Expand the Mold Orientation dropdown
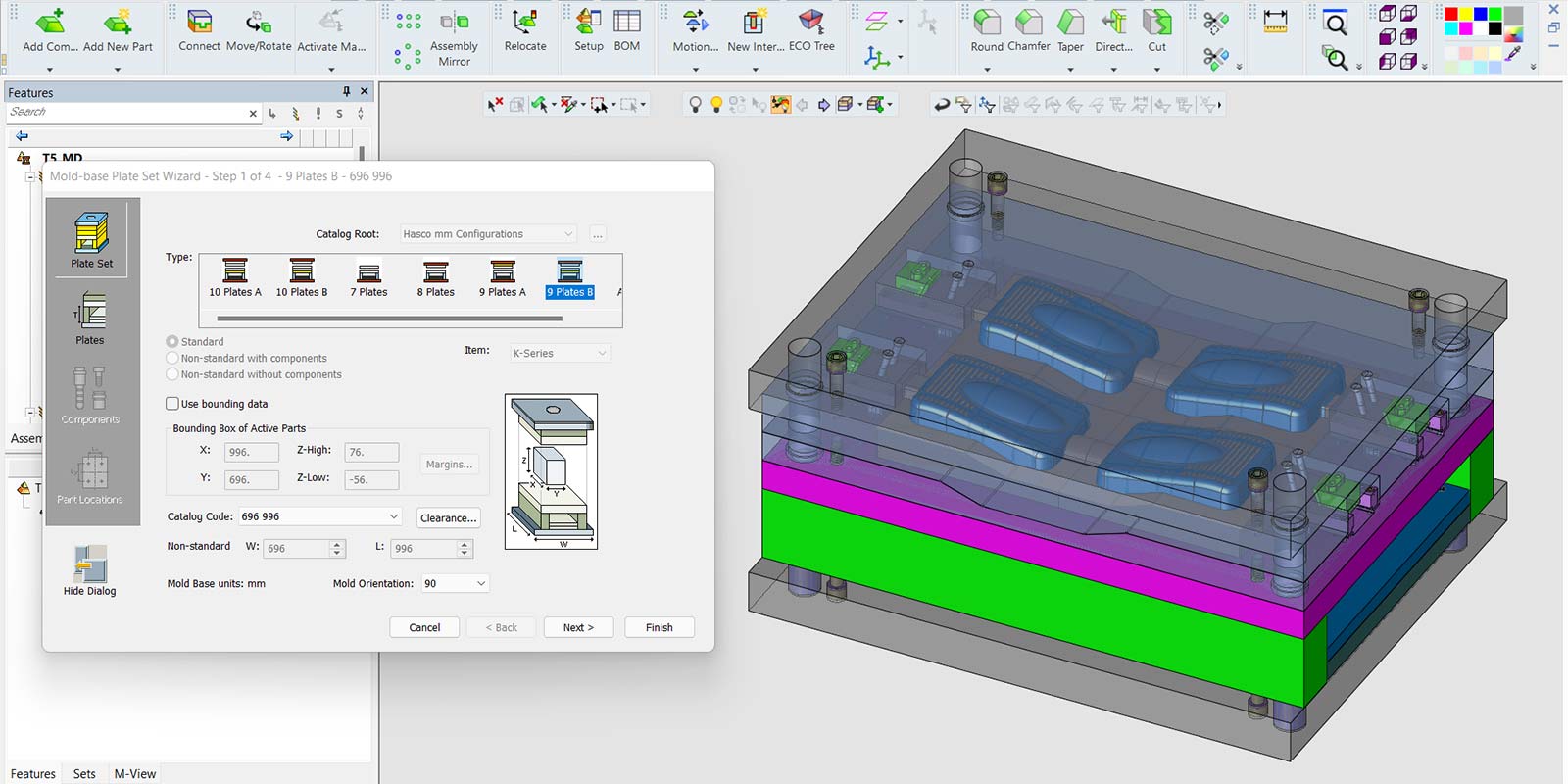The image size is (1568, 784). pos(455,583)
